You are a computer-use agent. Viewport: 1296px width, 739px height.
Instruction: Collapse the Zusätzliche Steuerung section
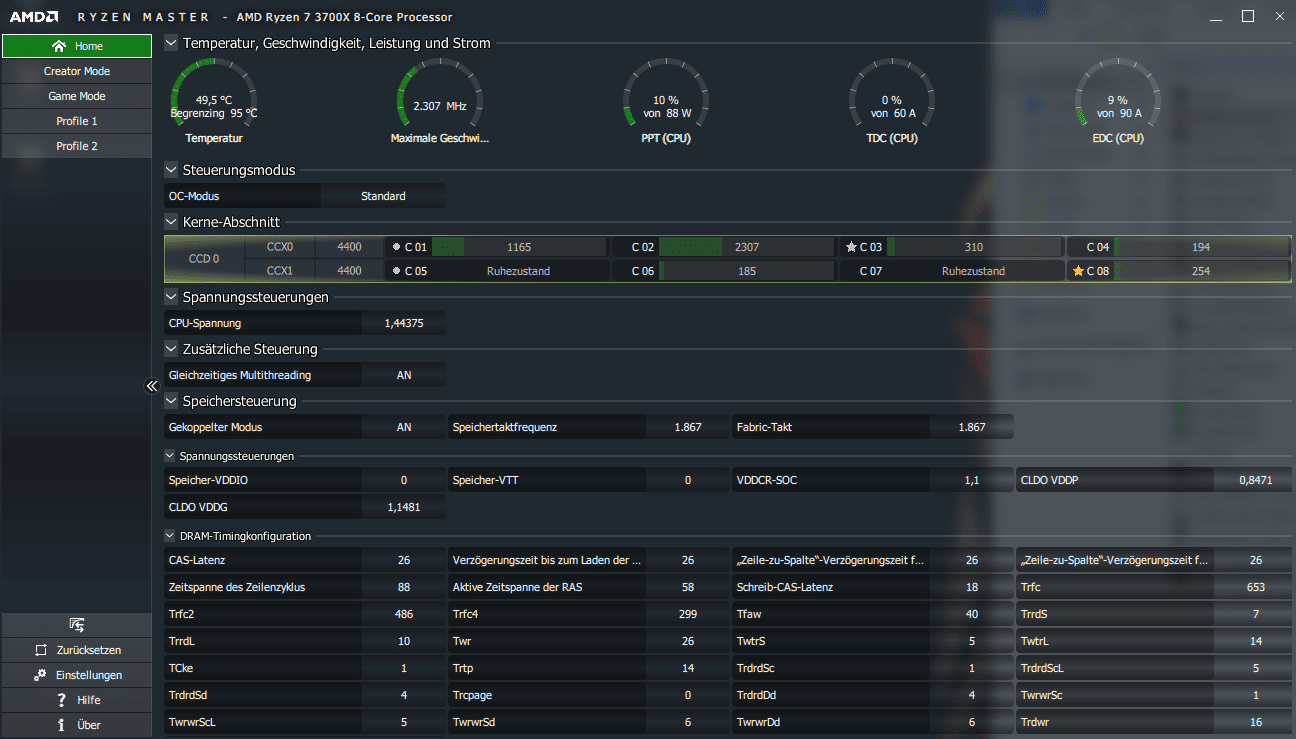(x=171, y=349)
